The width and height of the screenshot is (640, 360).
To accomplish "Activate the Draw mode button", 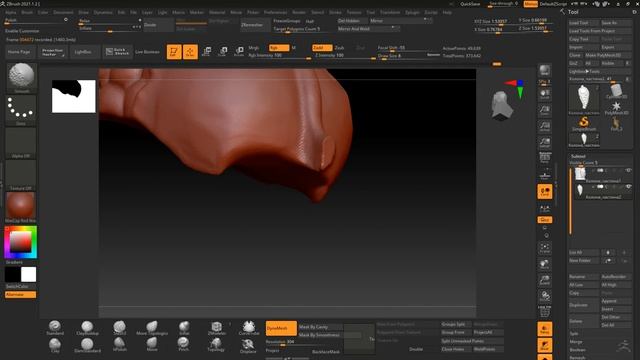I will [190, 52].
